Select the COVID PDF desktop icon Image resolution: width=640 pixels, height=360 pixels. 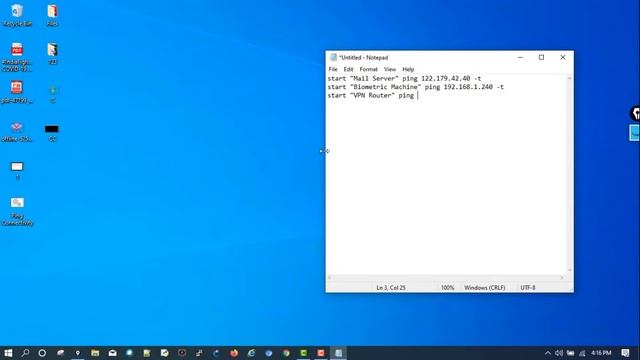click(17, 57)
